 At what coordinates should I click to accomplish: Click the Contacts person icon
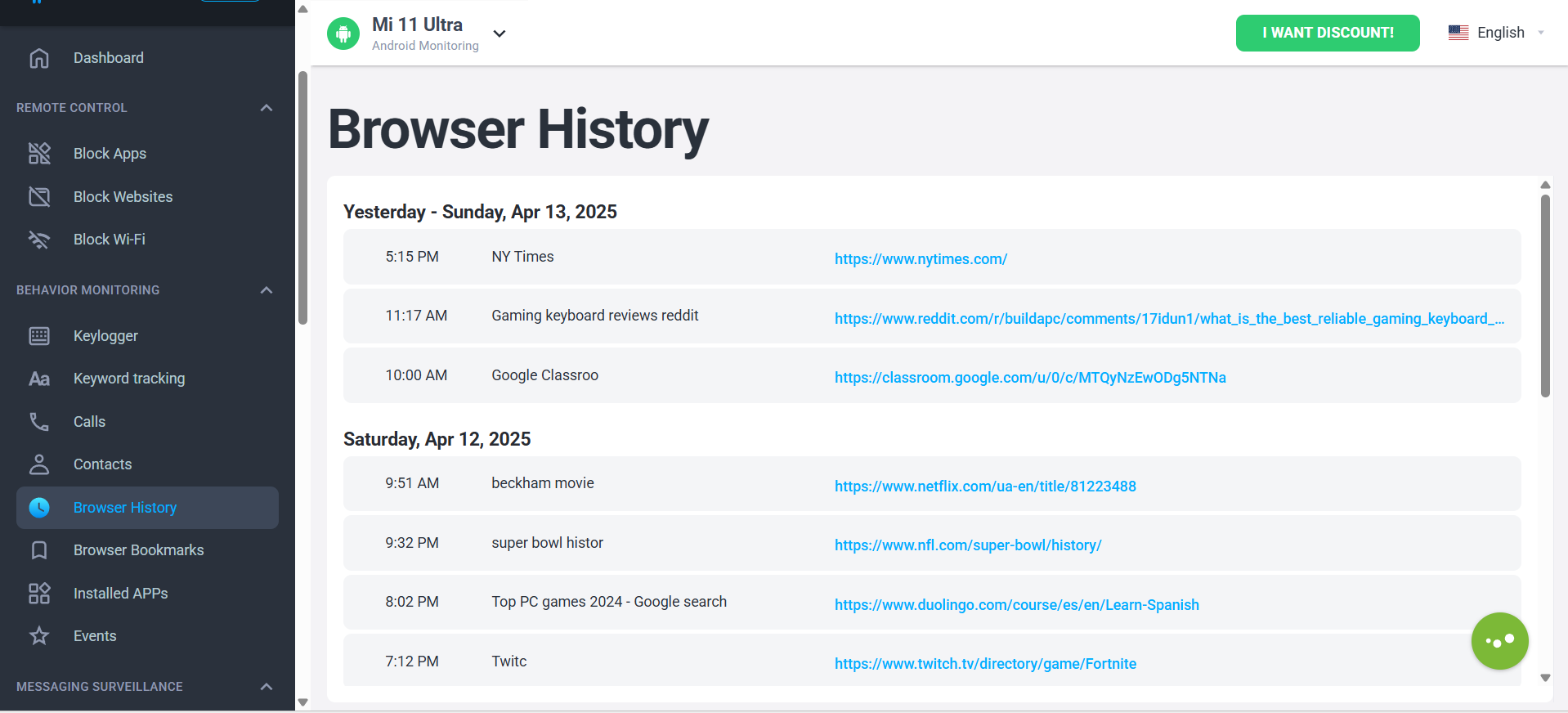(39, 464)
